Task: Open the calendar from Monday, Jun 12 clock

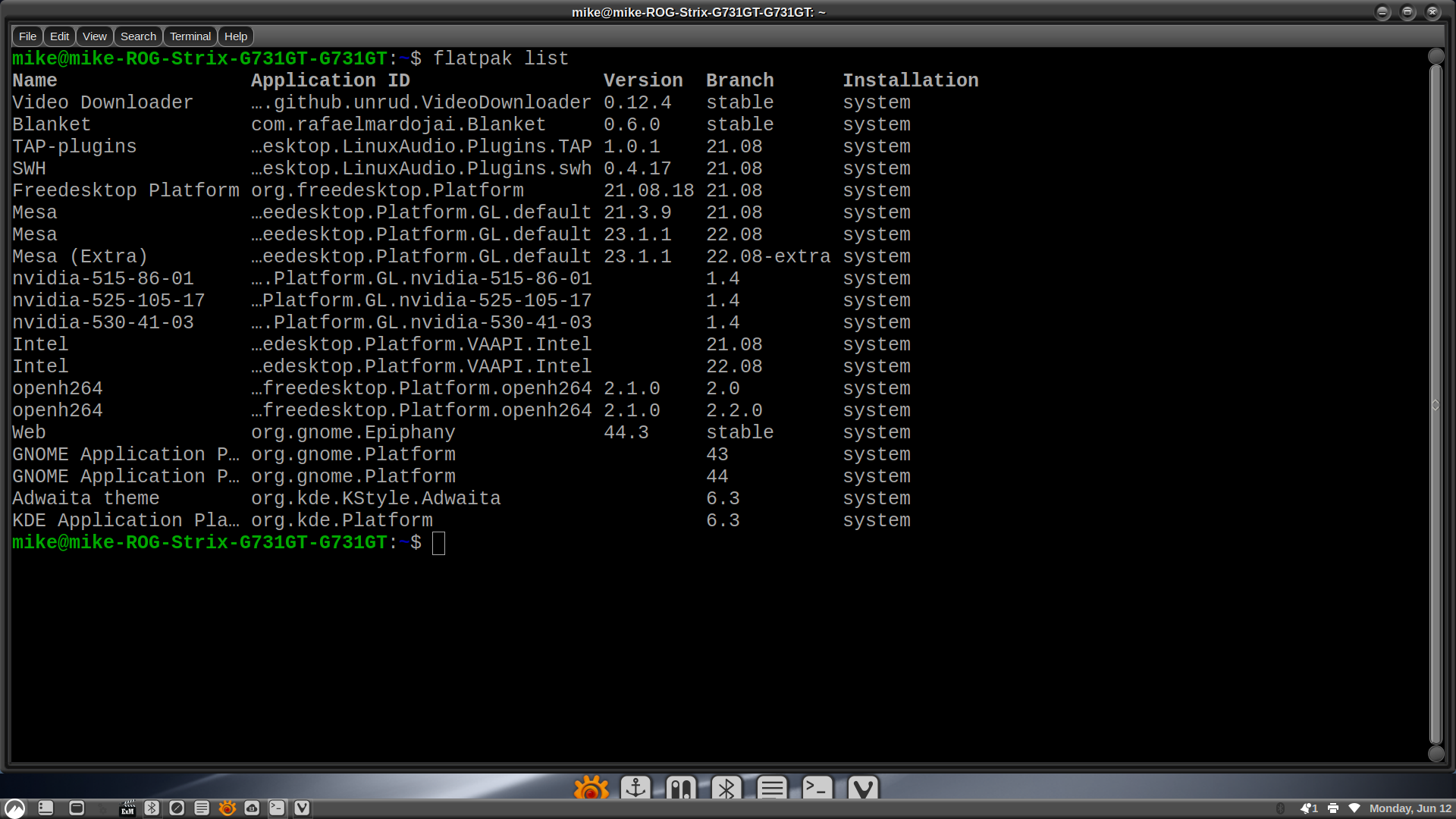Action: pyautogui.click(x=1410, y=808)
